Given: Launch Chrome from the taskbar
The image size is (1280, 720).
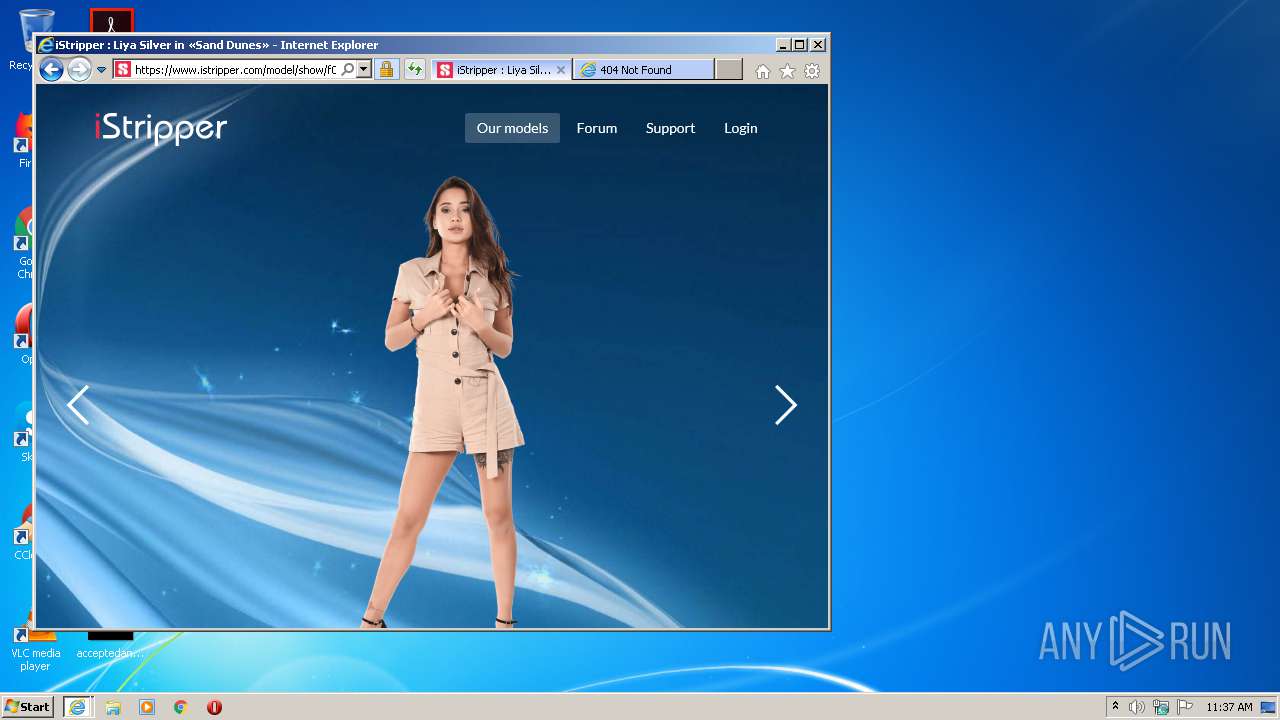Looking at the screenshot, I should (181, 707).
